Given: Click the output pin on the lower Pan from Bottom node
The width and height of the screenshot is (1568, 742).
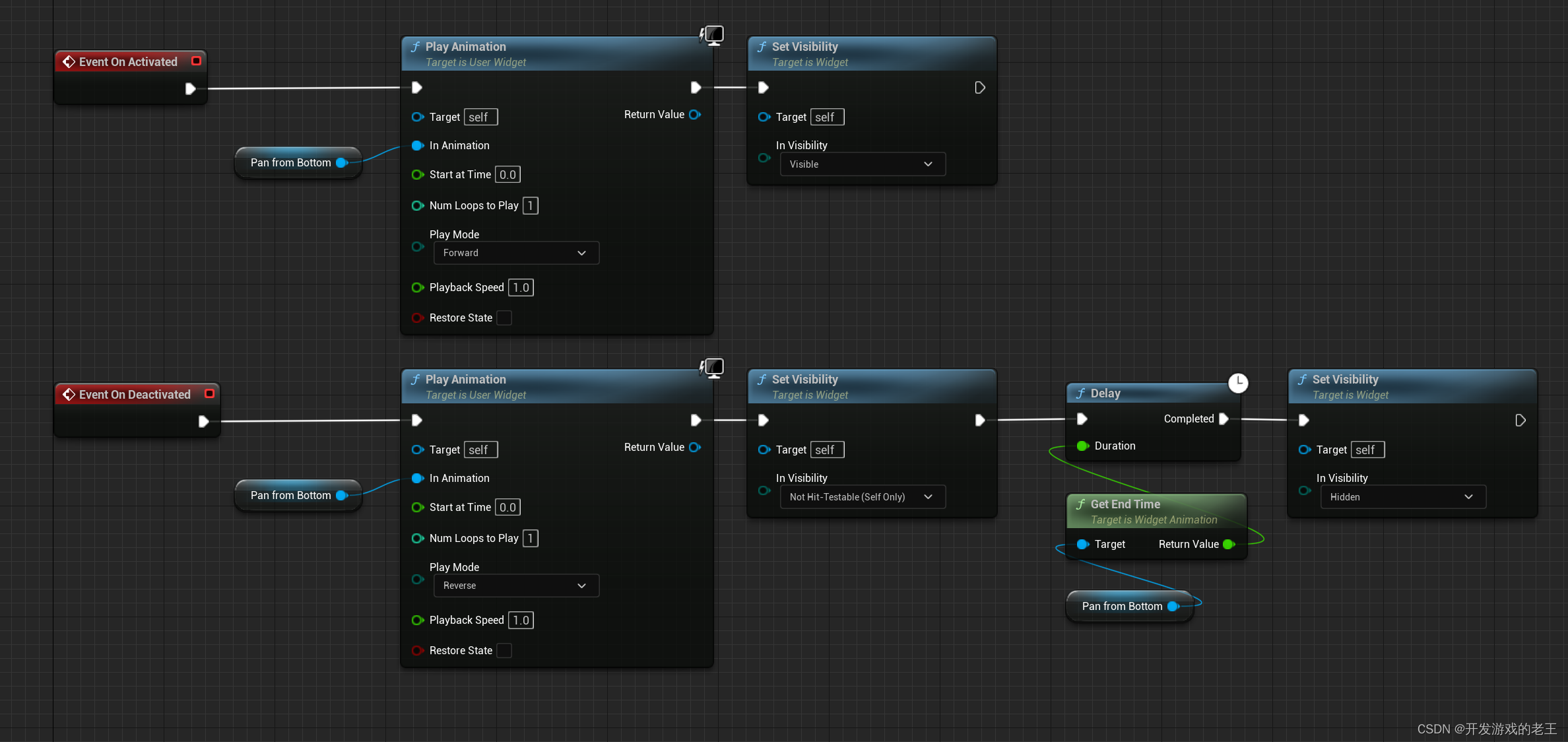Looking at the screenshot, I should (1172, 606).
